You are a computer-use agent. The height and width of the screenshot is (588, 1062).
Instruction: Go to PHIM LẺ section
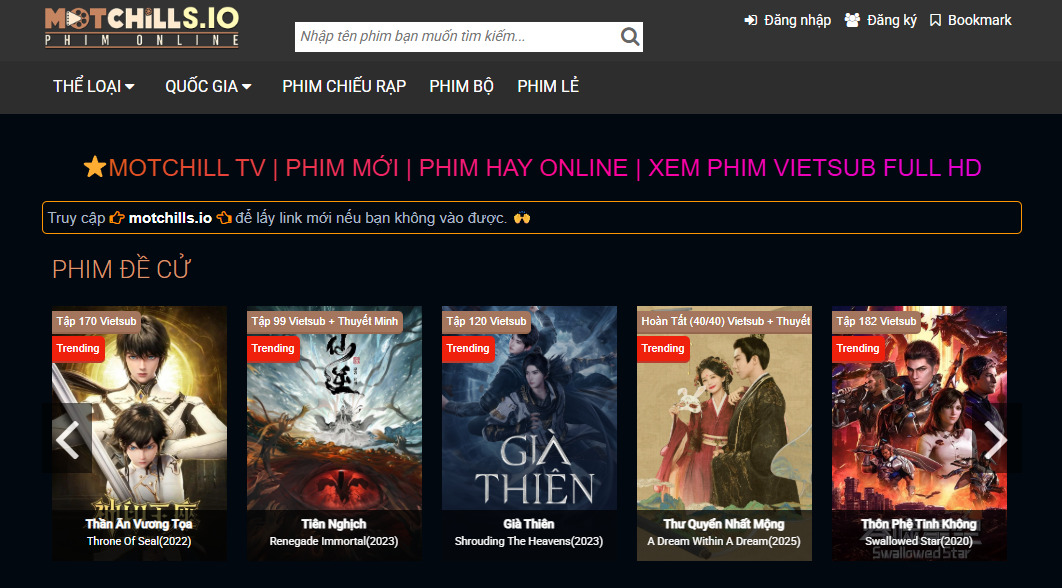(548, 87)
